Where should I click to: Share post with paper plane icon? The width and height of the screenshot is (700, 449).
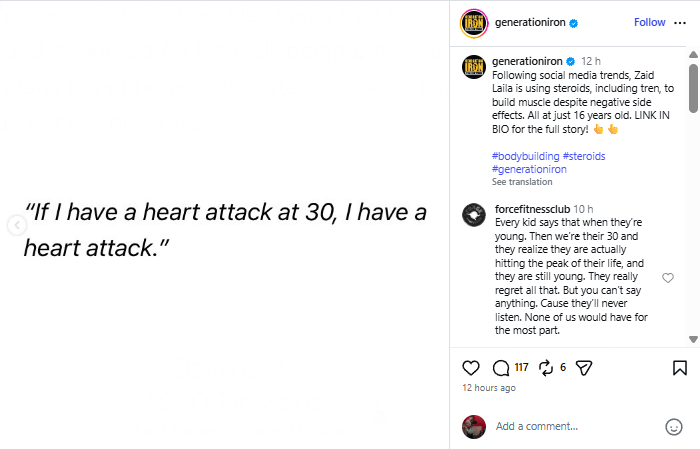[x=586, y=367]
